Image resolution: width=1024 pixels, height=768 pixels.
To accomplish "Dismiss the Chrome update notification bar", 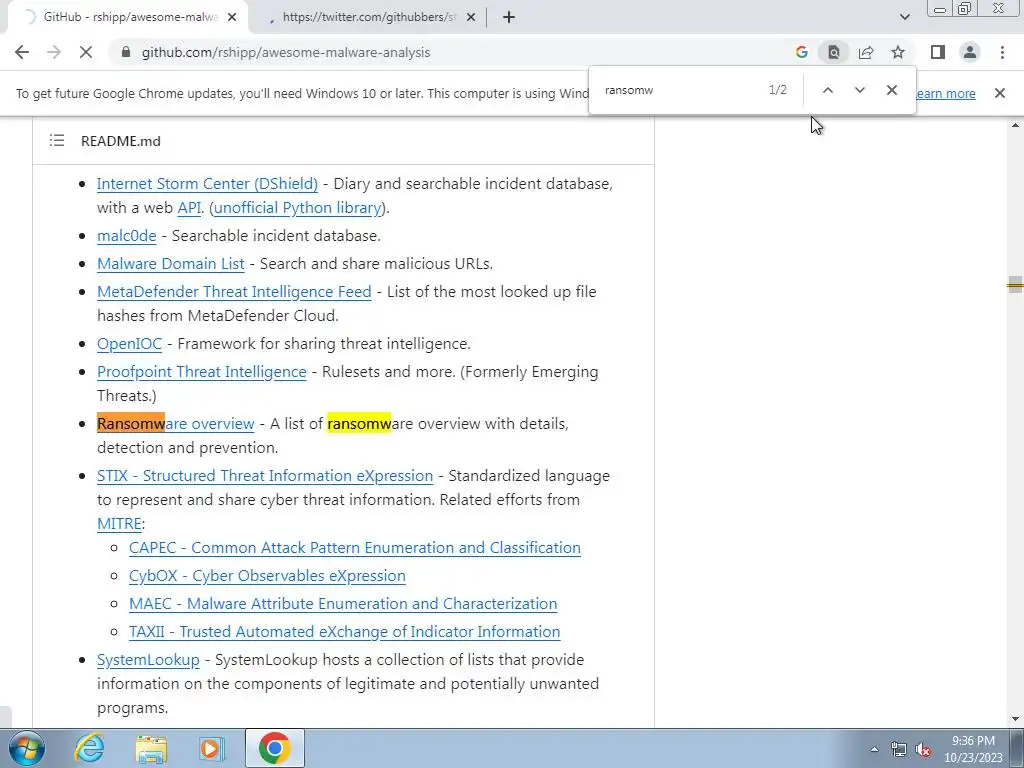I will pyautogui.click(x=1000, y=93).
